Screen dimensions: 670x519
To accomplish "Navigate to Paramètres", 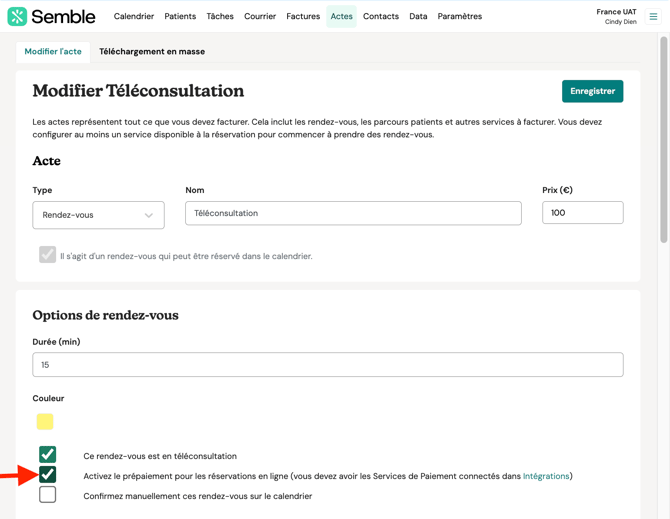I will [x=459, y=16].
